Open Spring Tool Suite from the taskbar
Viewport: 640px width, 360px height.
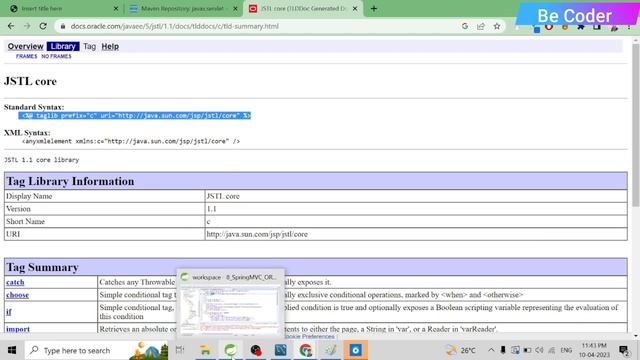click(231, 350)
